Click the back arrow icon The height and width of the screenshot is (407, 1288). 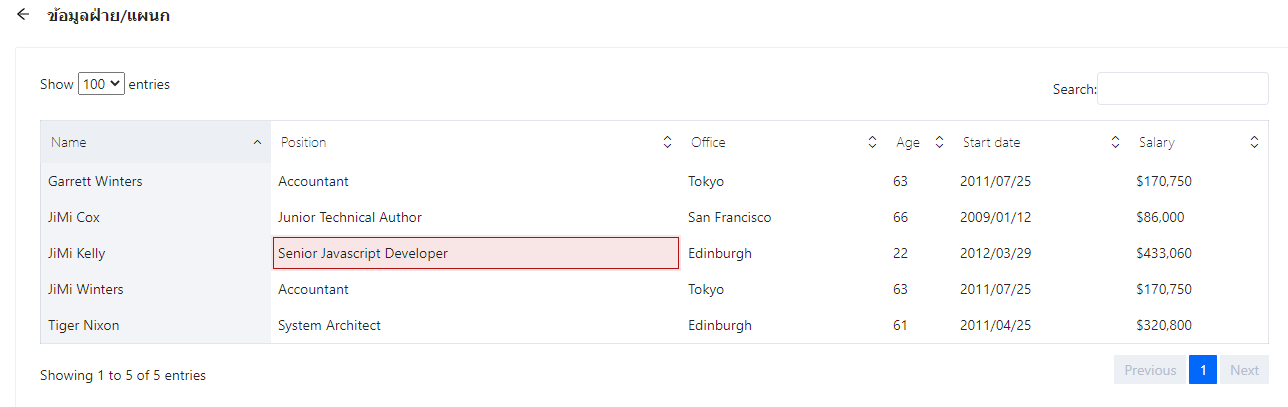(23, 15)
